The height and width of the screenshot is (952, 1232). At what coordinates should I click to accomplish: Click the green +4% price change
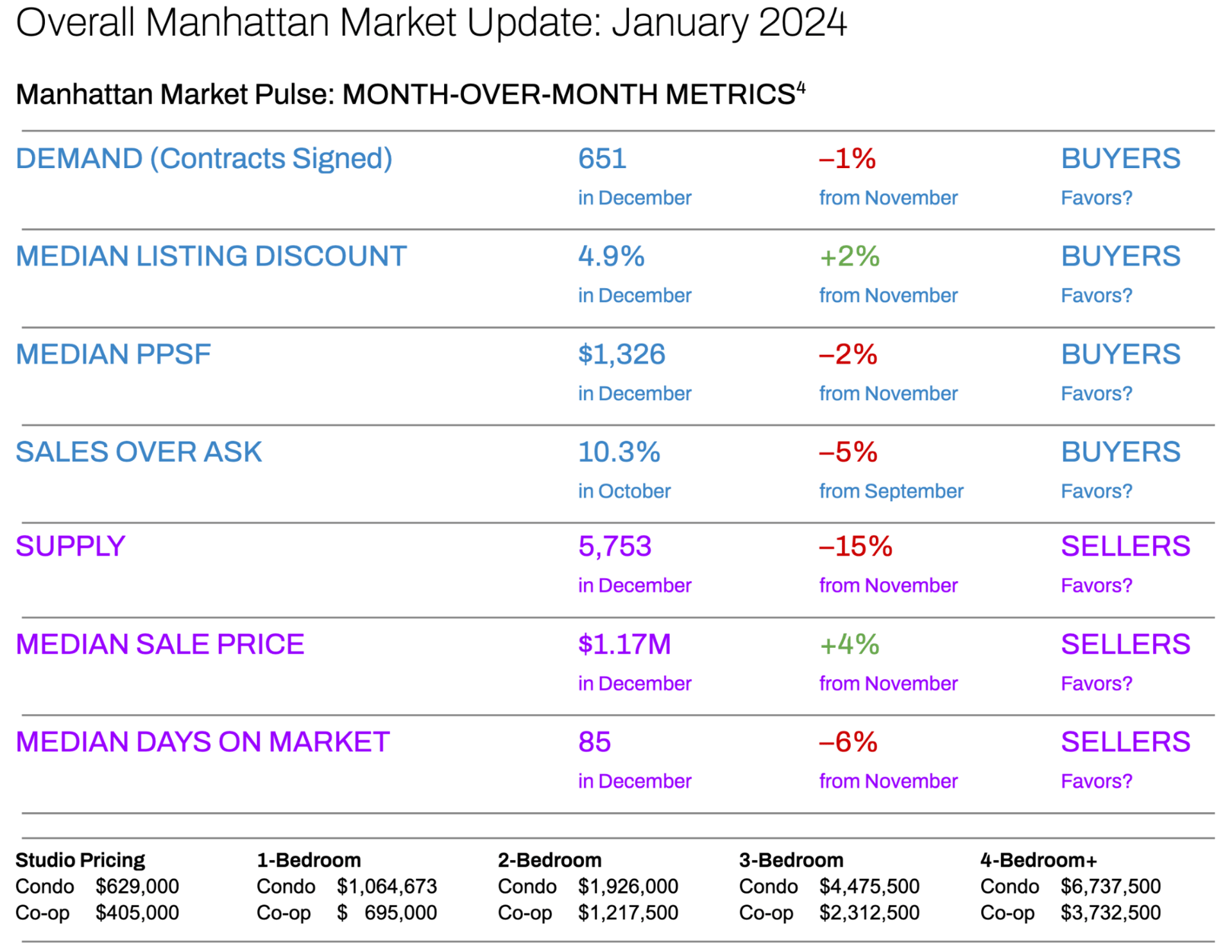click(849, 644)
